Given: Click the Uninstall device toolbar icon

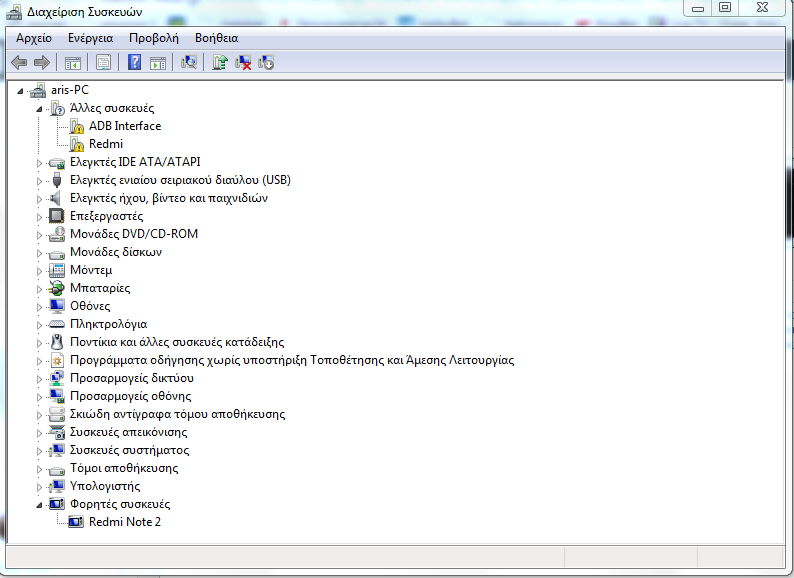Looking at the screenshot, I should 243,63.
